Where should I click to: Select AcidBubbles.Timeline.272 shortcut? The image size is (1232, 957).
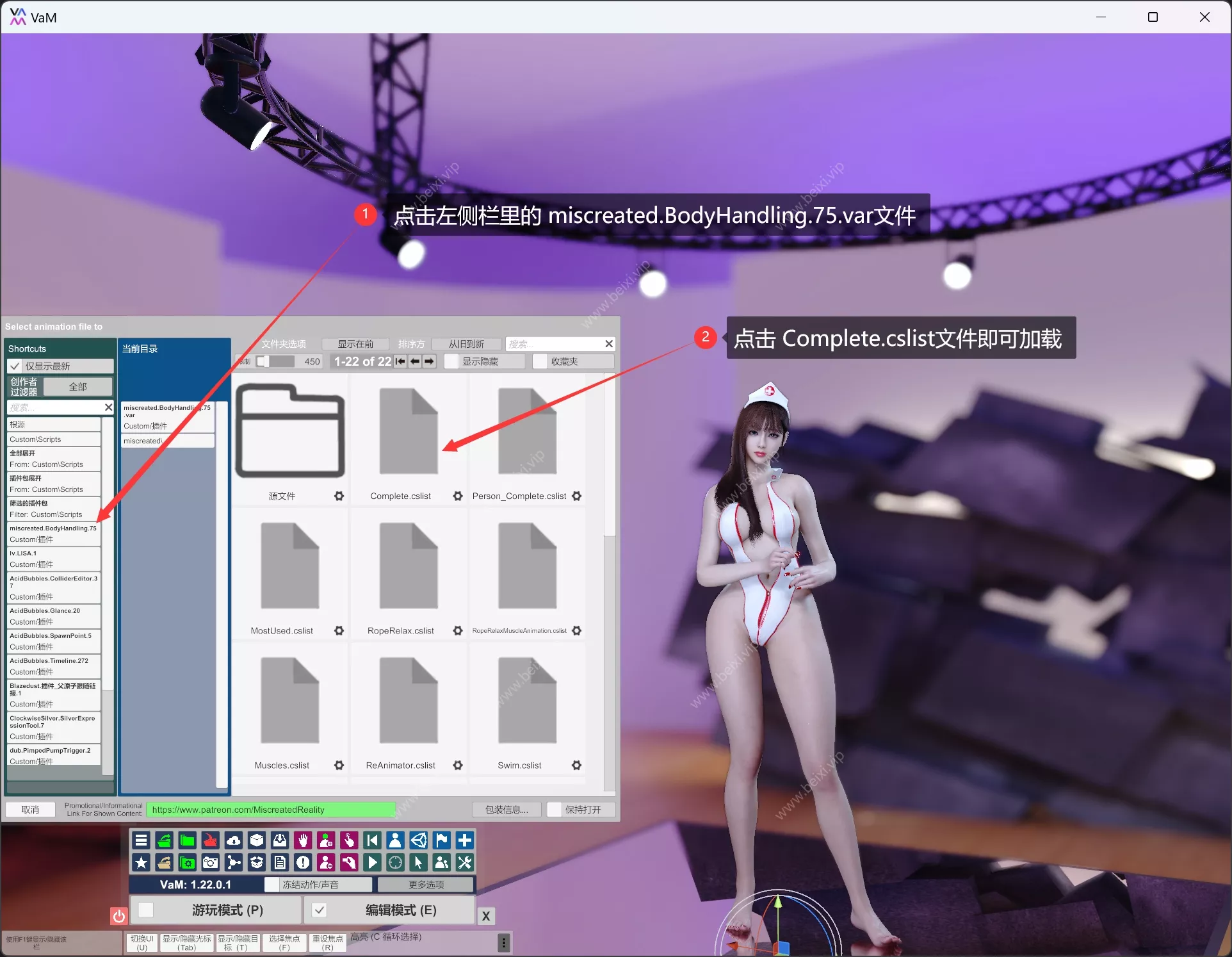[54, 666]
